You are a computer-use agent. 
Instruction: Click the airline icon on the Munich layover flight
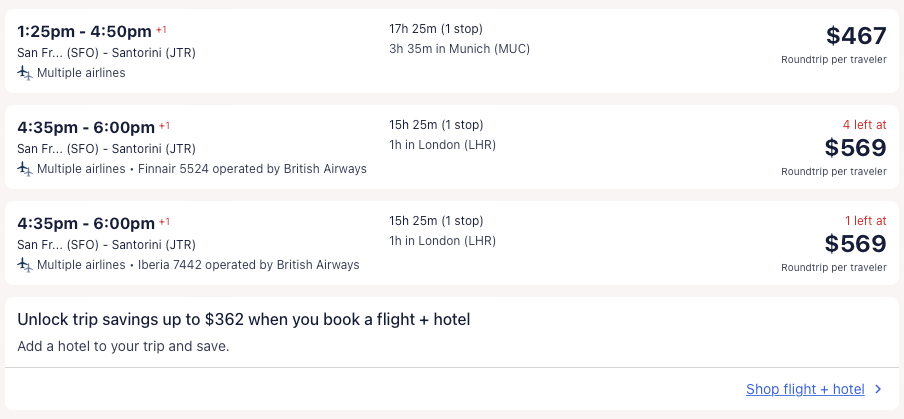pos(25,73)
